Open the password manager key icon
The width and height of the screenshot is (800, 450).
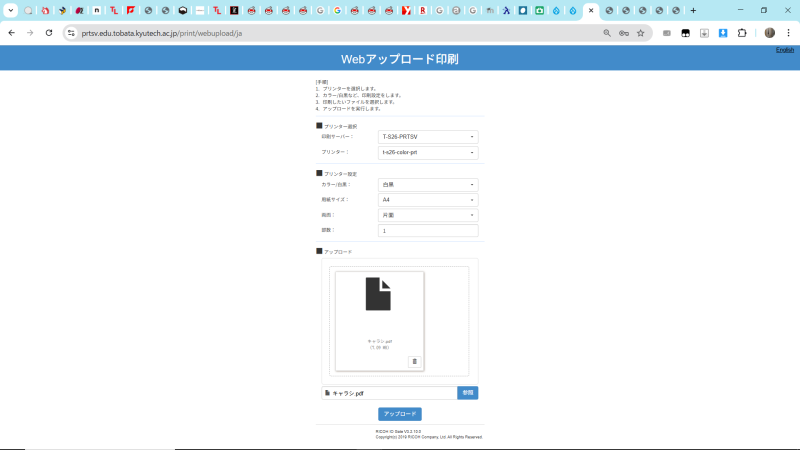tap(624, 33)
